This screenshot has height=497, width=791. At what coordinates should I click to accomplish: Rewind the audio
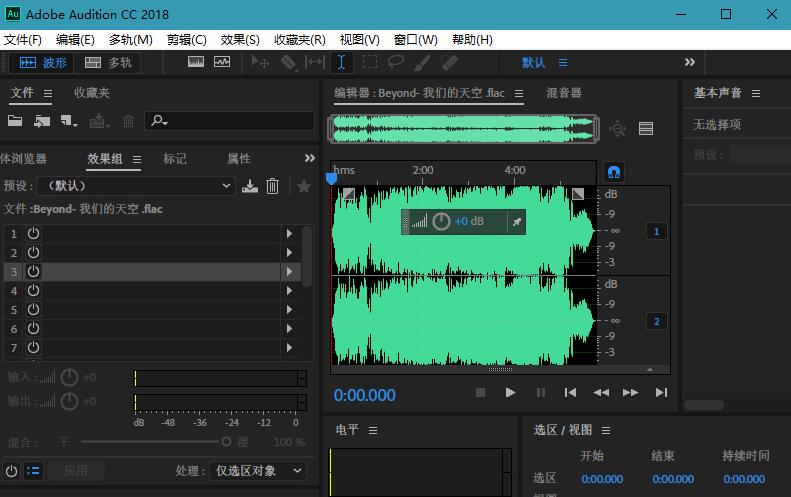click(600, 393)
